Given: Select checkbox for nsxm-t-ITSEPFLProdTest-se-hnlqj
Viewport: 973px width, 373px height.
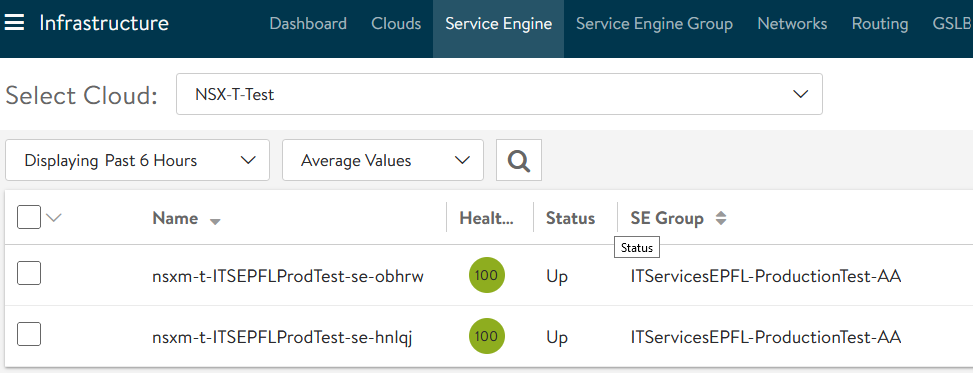Looking at the screenshot, I should point(29,334).
